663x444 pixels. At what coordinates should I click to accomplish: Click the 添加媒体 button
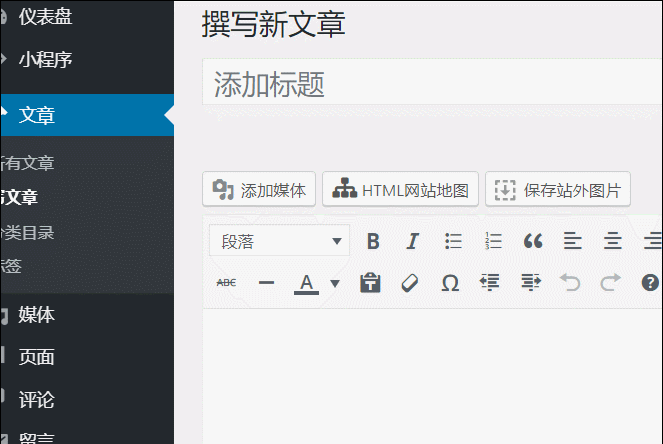coord(259,189)
